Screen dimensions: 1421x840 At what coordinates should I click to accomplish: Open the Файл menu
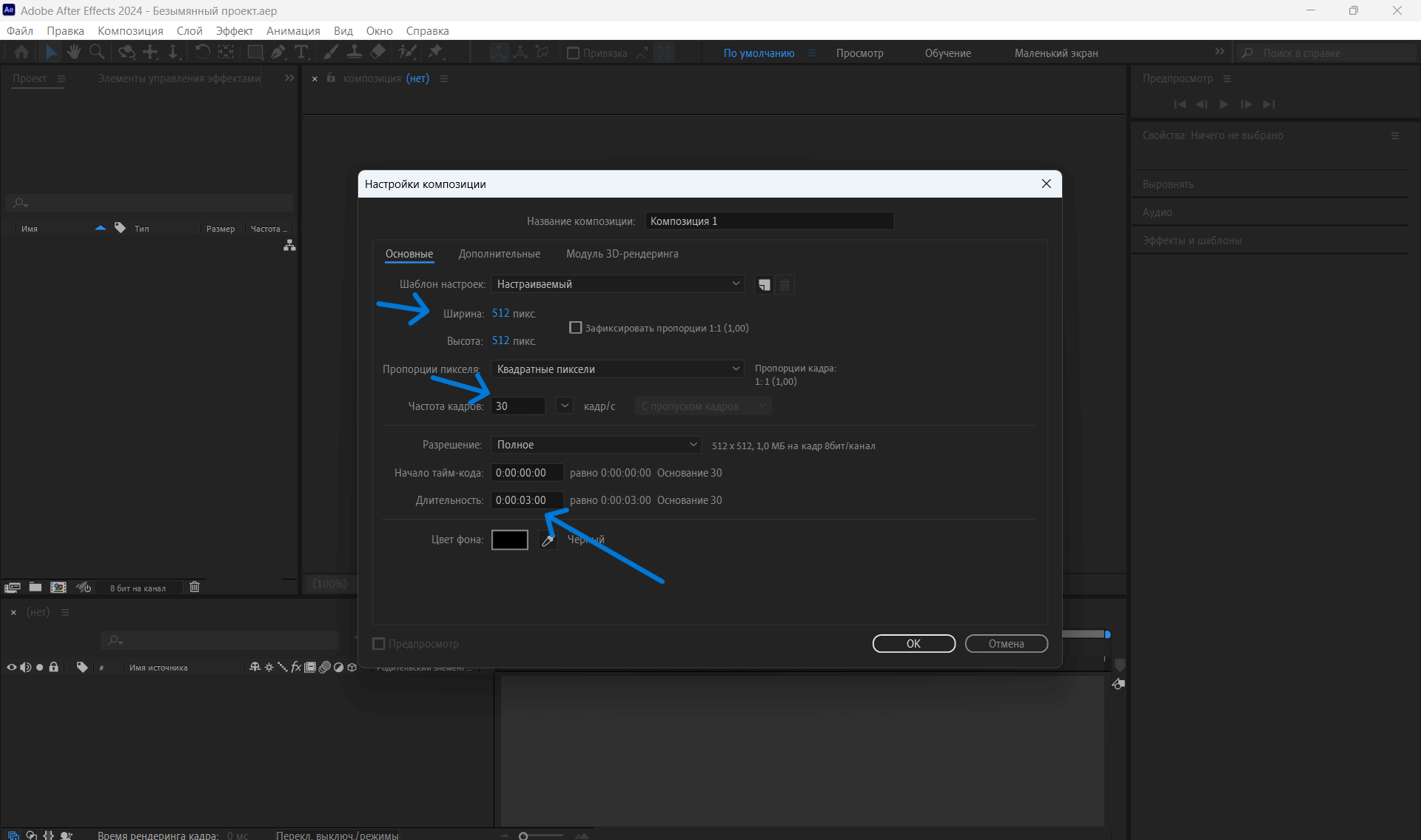(x=20, y=30)
